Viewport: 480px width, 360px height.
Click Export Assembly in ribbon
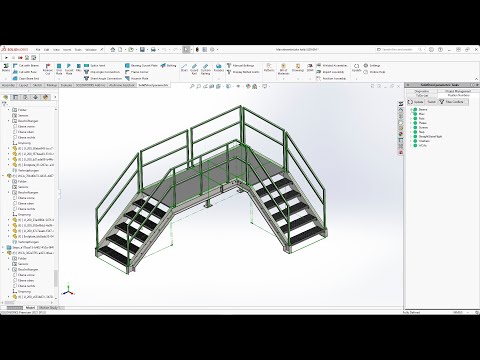(x=330, y=72)
